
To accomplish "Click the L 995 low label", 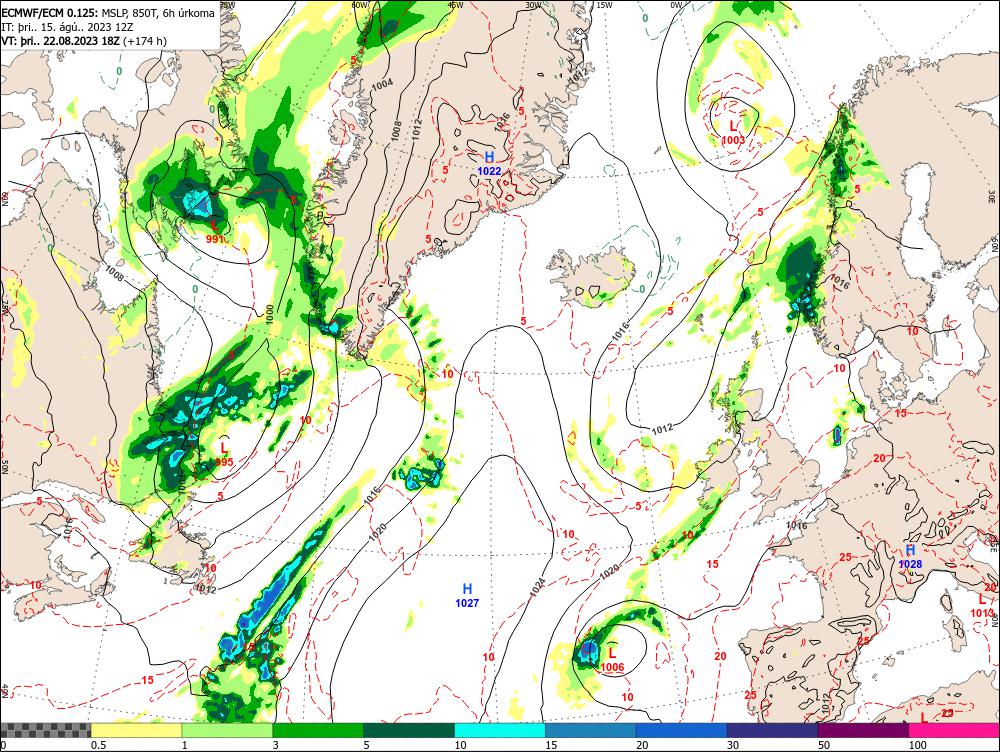I will [x=224, y=455].
